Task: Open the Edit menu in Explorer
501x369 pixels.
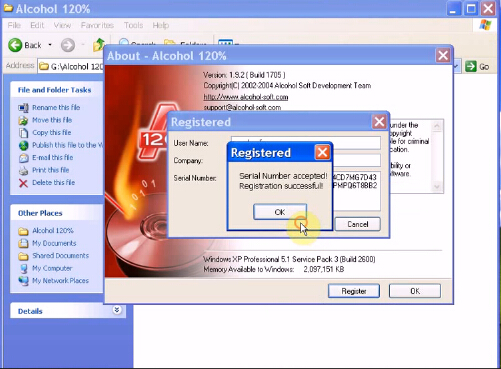Action: [37, 25]
